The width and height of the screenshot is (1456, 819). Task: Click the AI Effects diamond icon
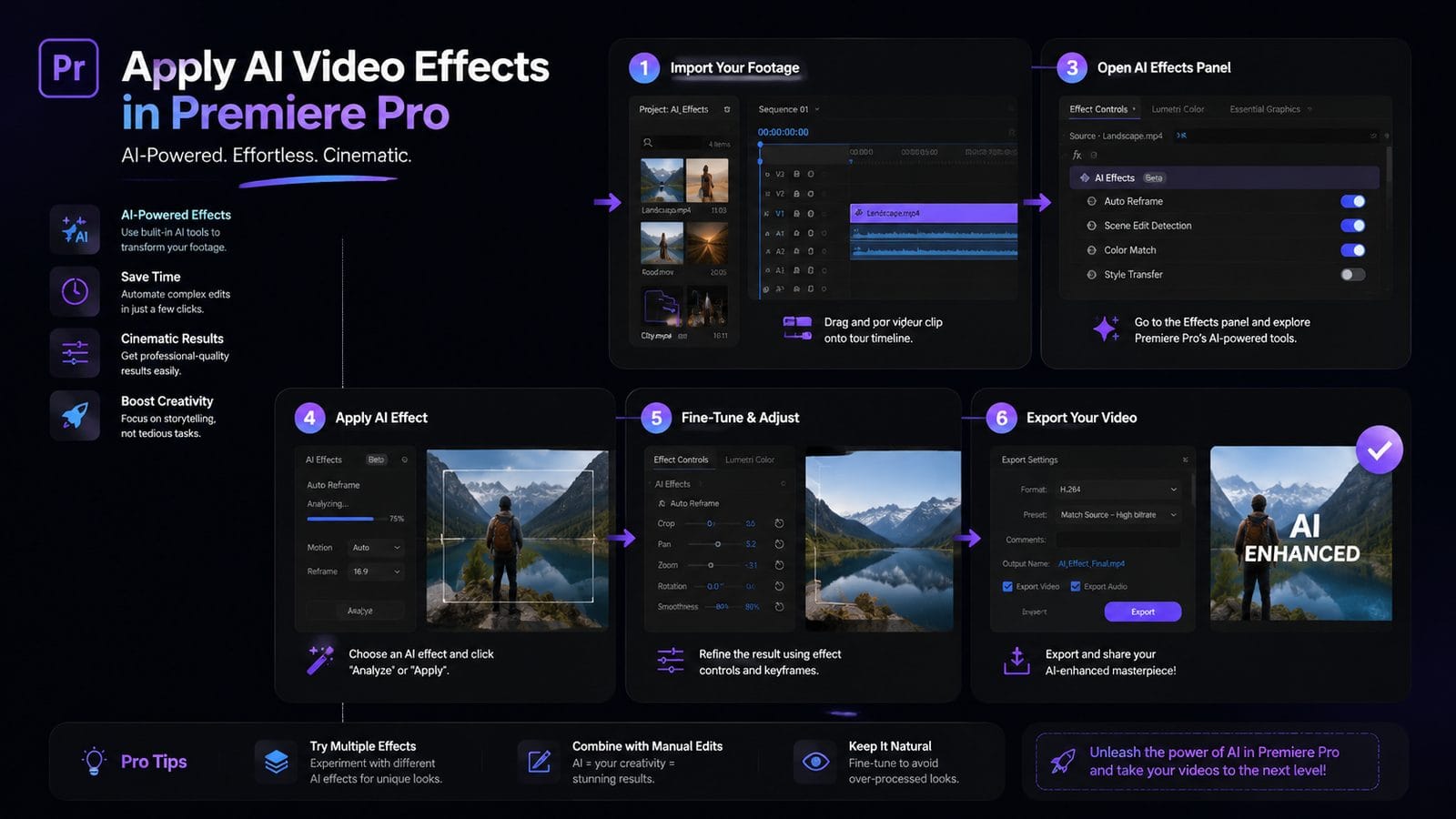point(1084,177)
